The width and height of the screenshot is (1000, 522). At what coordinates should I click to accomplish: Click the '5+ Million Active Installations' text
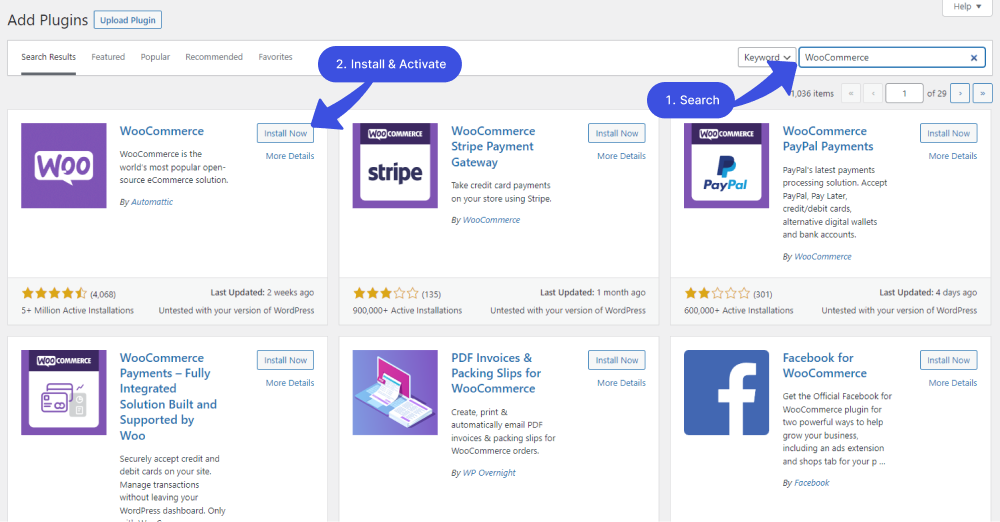[78, 311]
